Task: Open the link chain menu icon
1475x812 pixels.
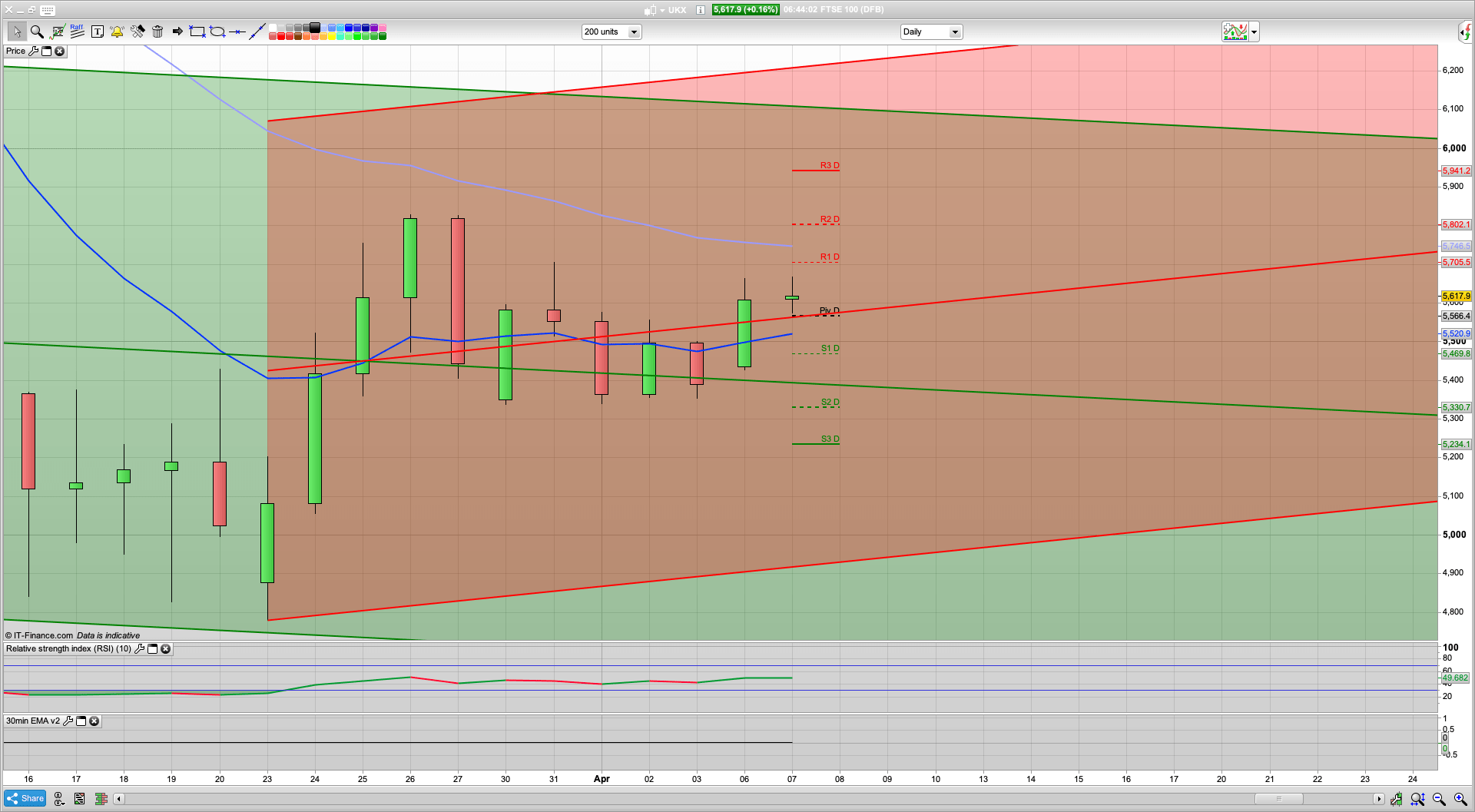Action: click(x=59, y=799)
